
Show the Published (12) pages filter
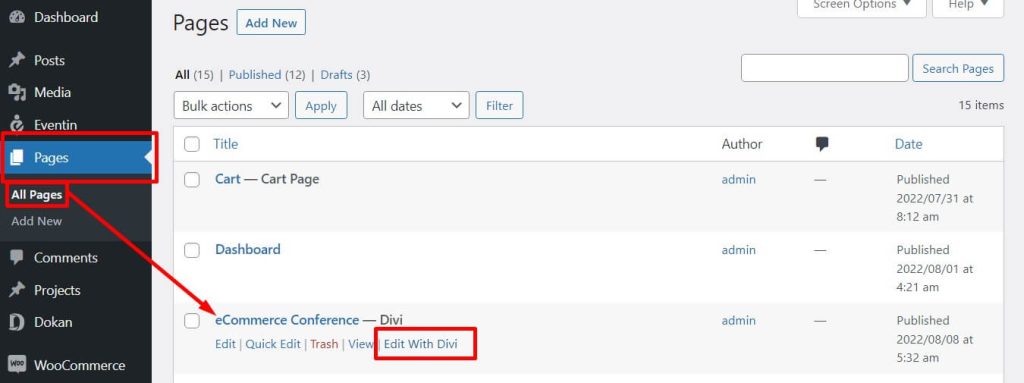coord(267,75)
